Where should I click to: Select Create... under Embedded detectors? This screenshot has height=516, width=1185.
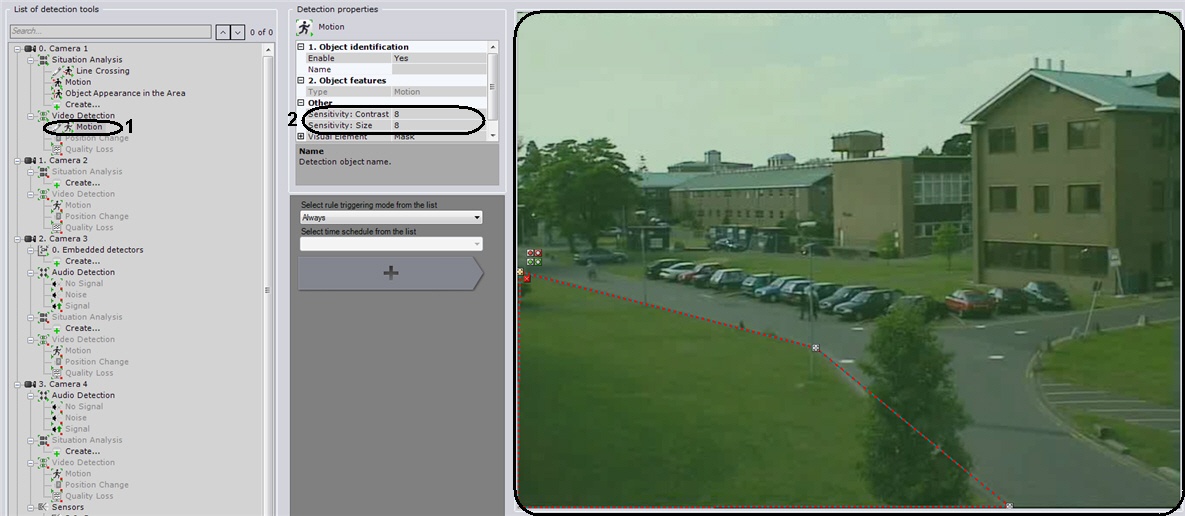point(82,261)
